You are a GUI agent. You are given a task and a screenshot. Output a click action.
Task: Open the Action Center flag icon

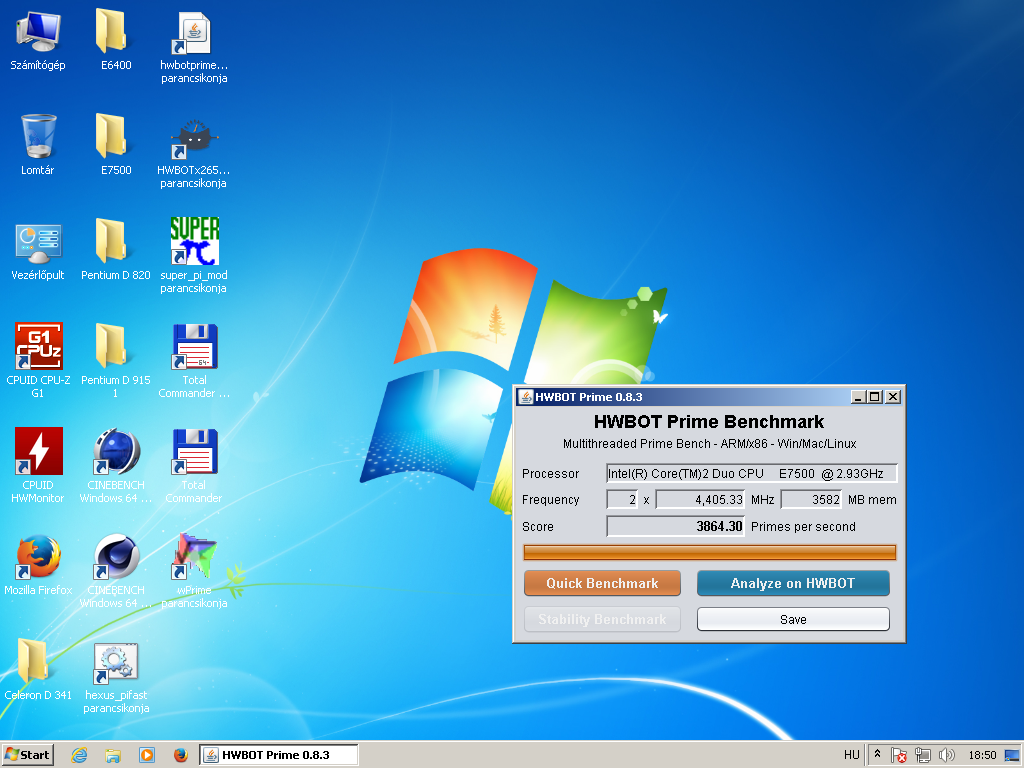pos(899,755)
